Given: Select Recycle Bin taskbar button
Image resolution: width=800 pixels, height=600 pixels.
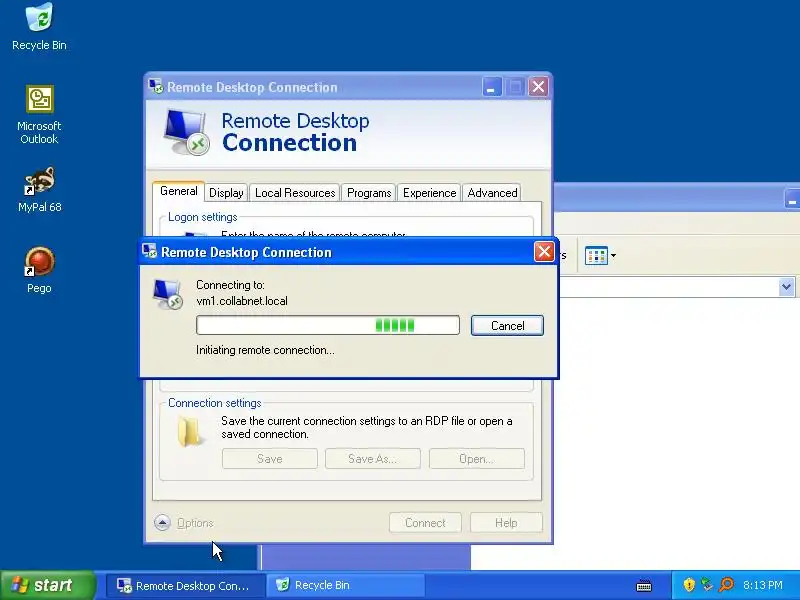Looking at the screenshot, I should [x=345, y=585].
